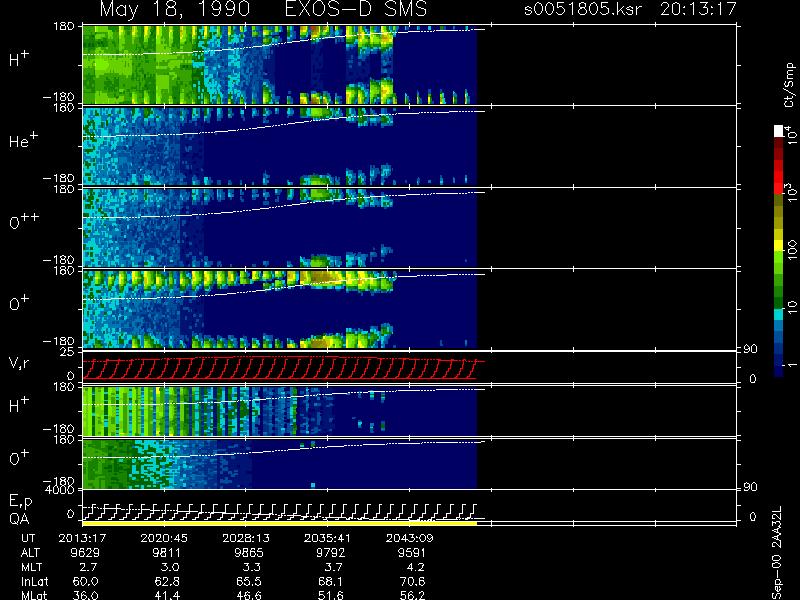Click the InLat value "65.5"
Image resolution: width=800 pixels, height=600 pixels.
tap(249, 581)
